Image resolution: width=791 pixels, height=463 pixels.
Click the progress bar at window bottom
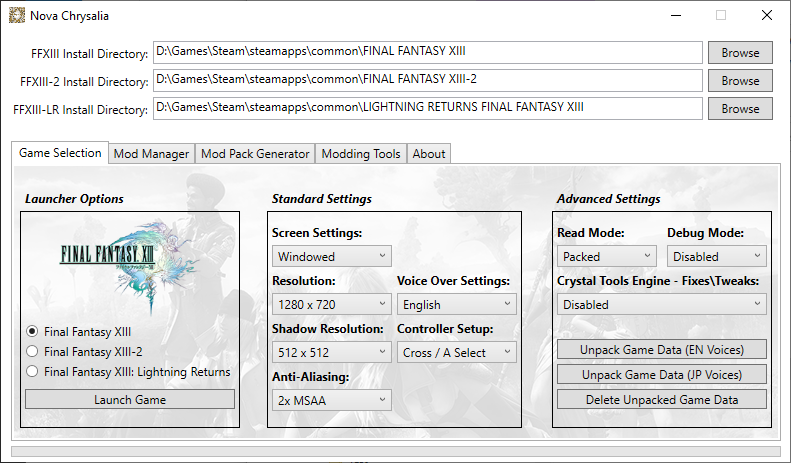coord(396,451)
